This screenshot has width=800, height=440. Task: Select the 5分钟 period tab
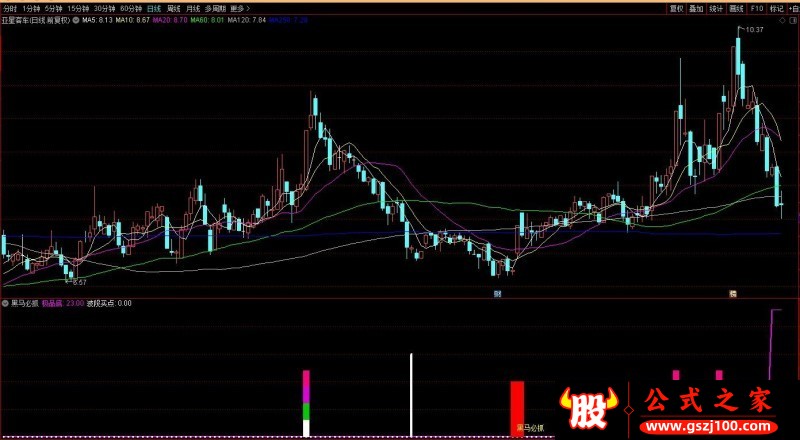(x=53, y=8)
